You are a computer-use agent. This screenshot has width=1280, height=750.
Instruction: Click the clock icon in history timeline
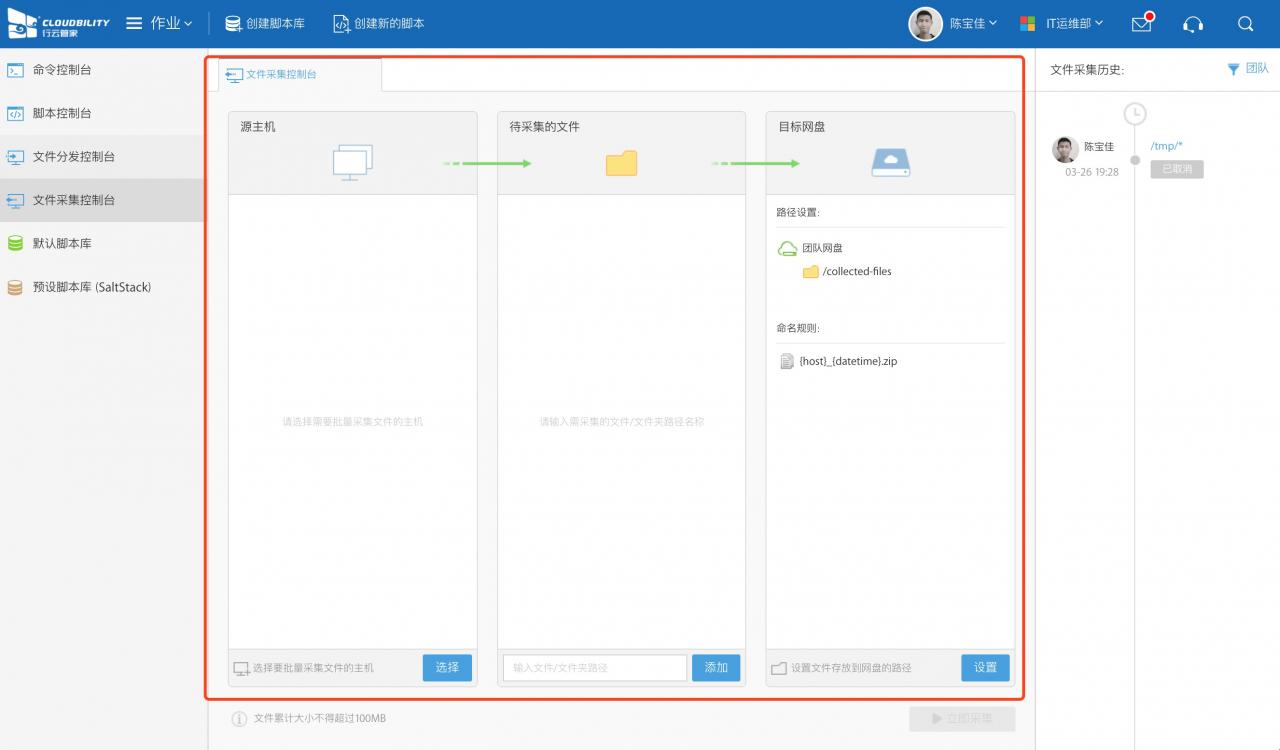(x=1134, y=114)
